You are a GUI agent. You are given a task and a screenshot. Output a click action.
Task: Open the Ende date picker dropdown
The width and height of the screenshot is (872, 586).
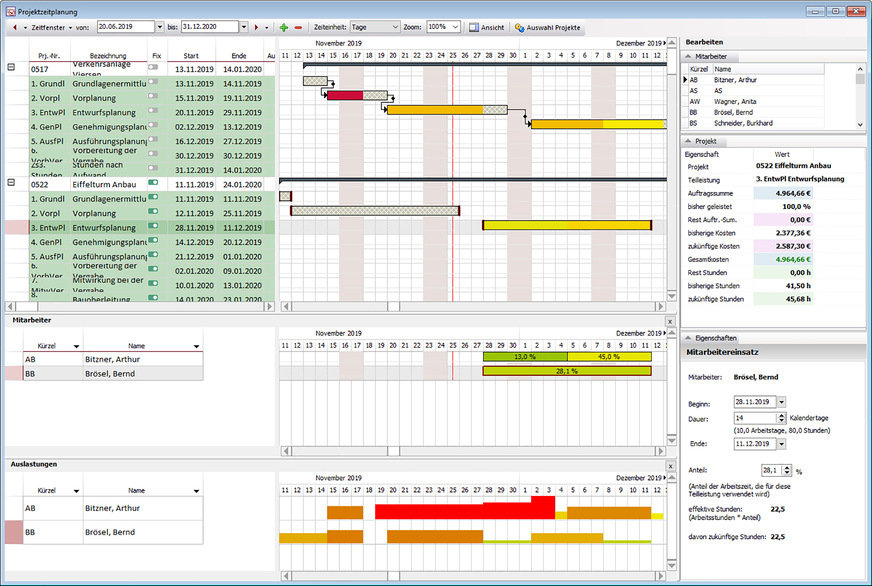point(781,444)
